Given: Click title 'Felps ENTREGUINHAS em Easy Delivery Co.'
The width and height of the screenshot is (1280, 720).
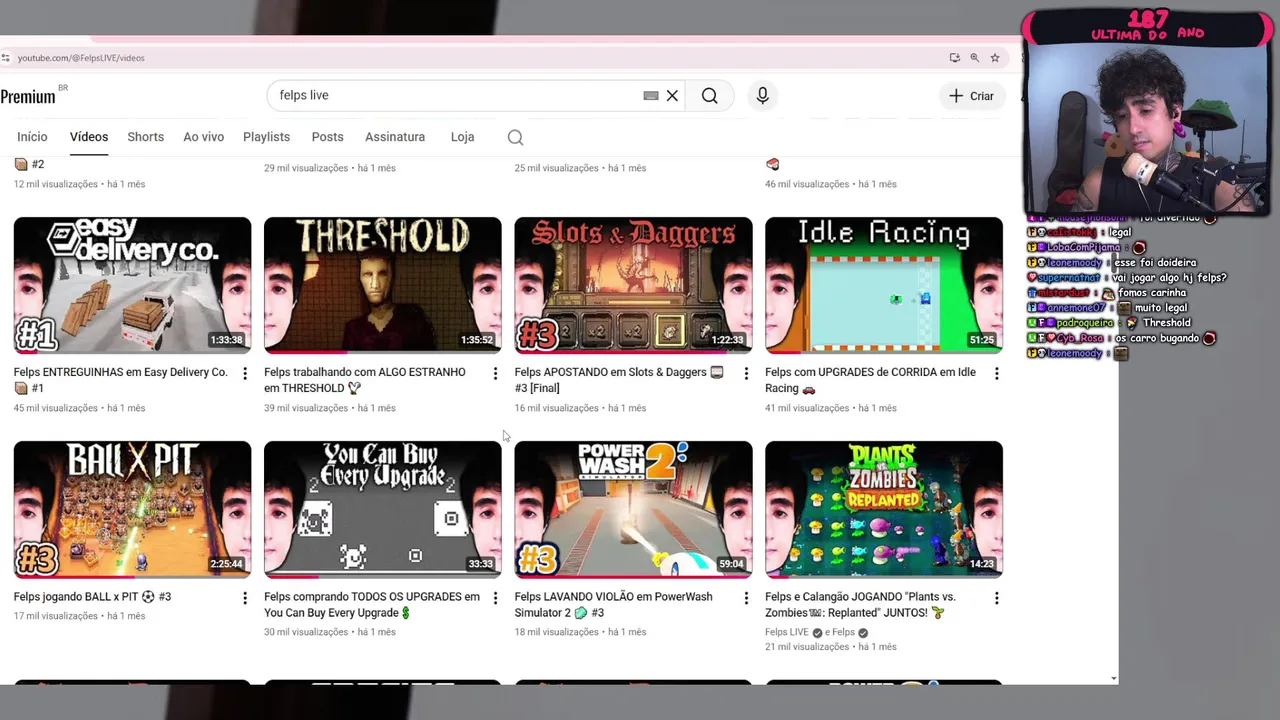Looking at the screenshot, I should 120,380.
